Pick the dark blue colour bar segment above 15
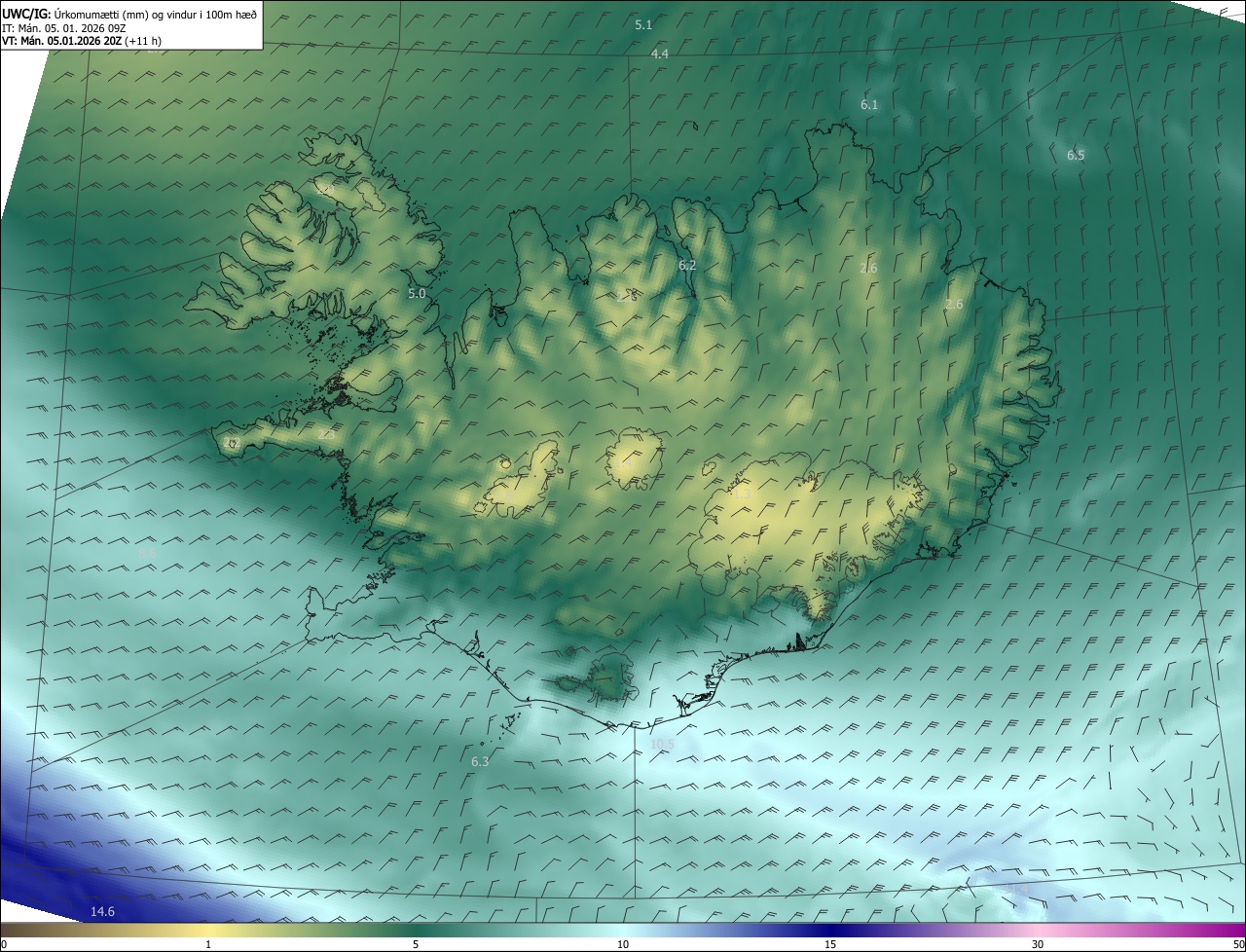The height and width of the screenshot is (952, 1246). [830, 930]
